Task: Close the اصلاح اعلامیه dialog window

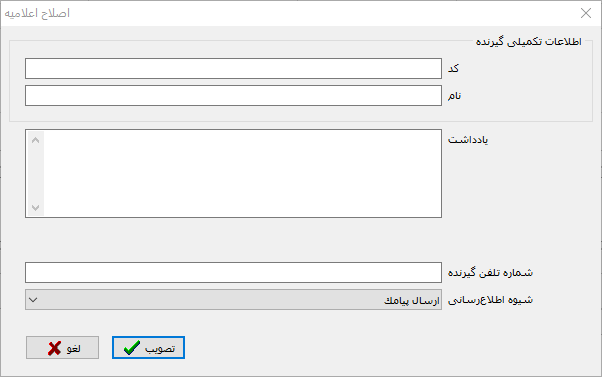Action: [x=586, y=13]
